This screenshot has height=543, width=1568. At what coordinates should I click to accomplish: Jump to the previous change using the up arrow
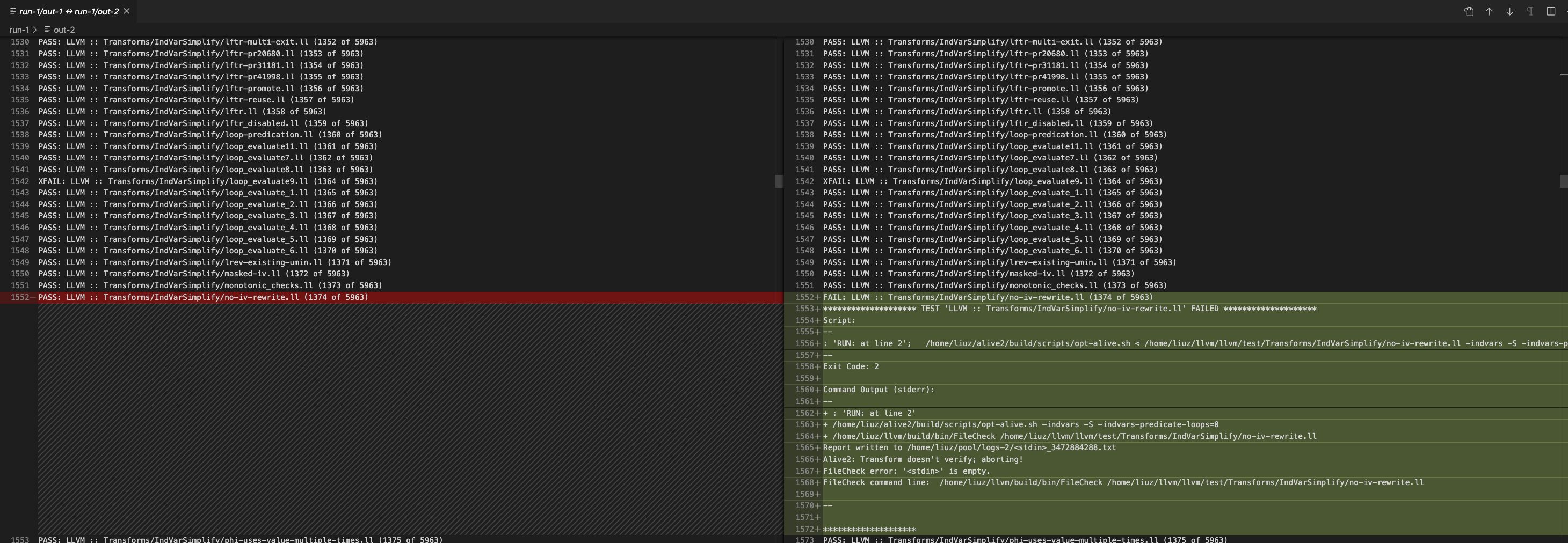[x=1490, y=12]
